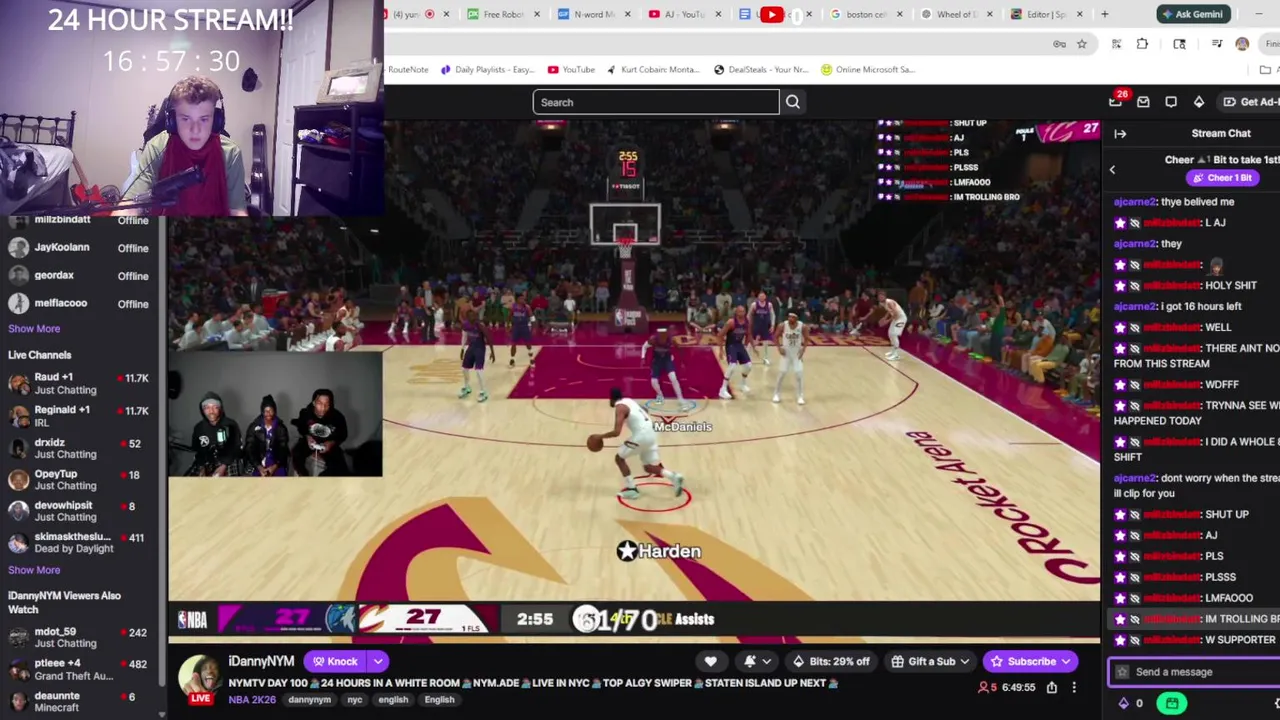Open OpeyTup Just Chatting channel
The image size is (1280, 720).
pos(79,480)
